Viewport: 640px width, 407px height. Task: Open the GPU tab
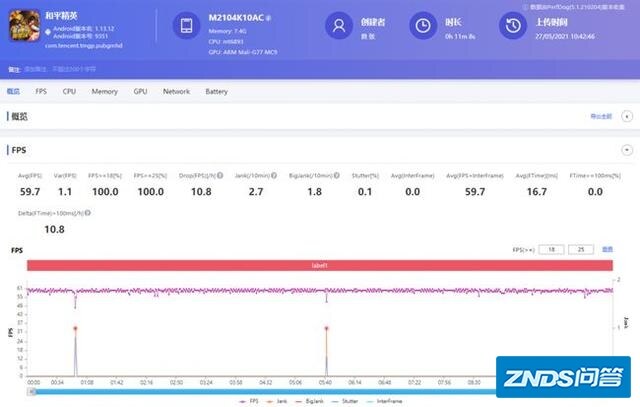tap(140, 91)
